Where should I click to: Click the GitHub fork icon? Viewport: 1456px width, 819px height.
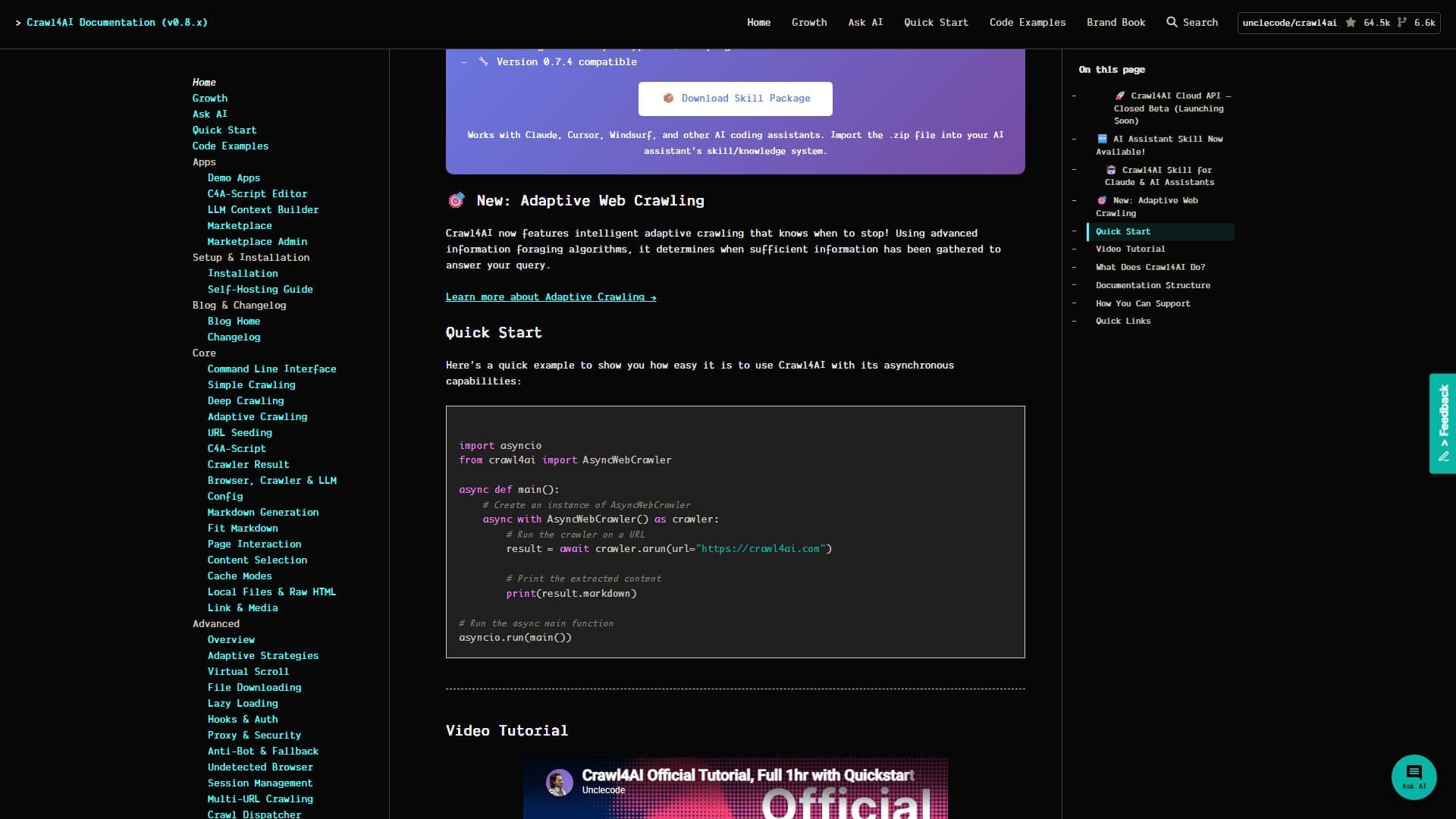pos(1401,23)
